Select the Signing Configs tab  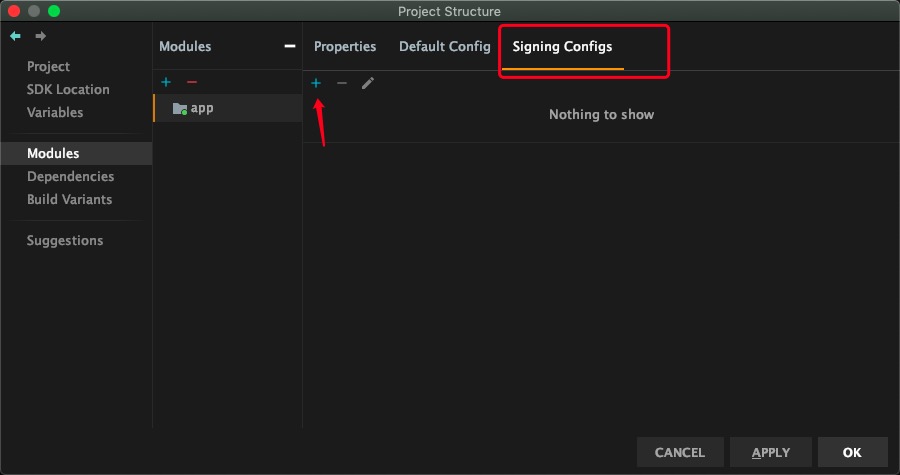(x=562, y=46)
